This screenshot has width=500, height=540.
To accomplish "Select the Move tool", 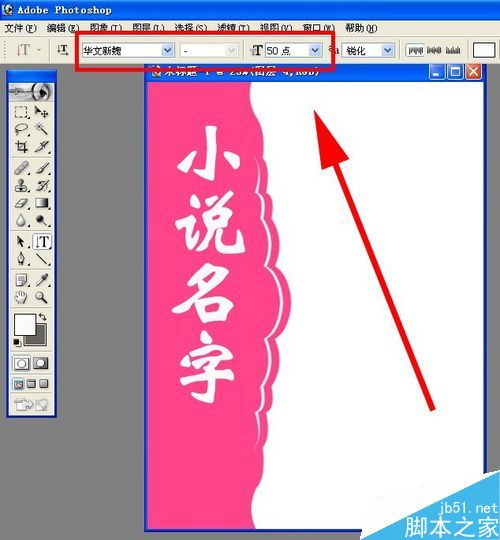I will [x=41, y=112].
